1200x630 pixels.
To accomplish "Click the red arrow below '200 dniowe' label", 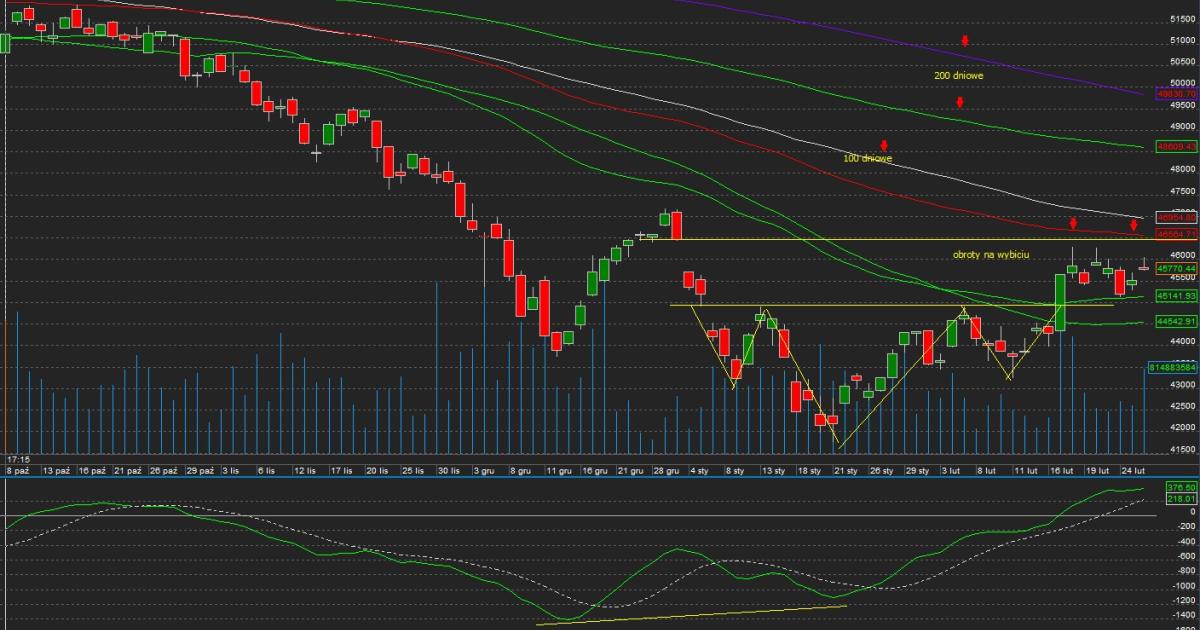I will [959, 102].
